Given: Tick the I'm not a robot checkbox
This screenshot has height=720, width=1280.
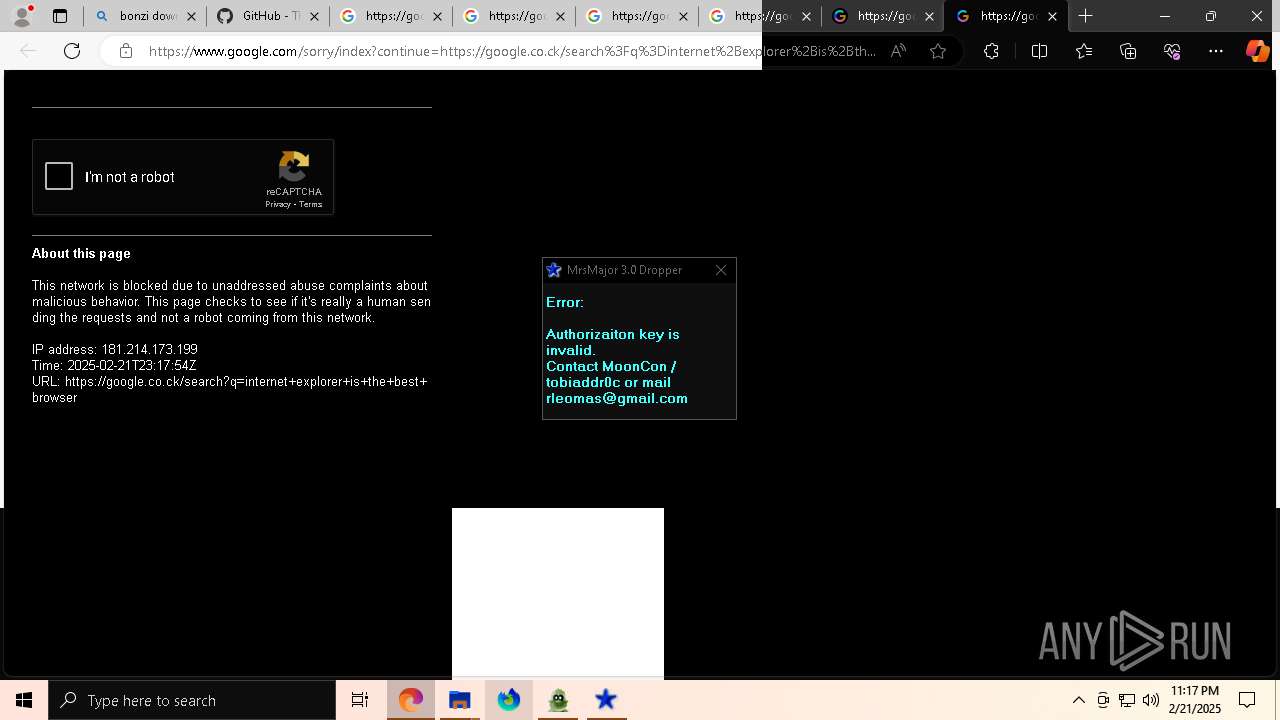Looking at the screenshot, I should pyautogui.click(x=59, y=177).
